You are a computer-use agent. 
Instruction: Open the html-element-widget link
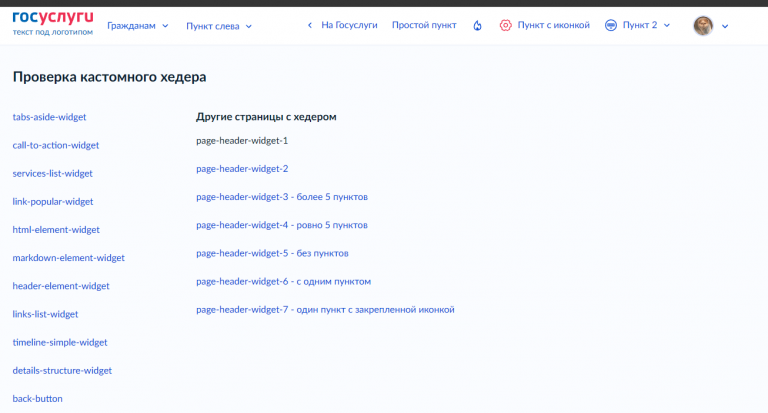56,230
